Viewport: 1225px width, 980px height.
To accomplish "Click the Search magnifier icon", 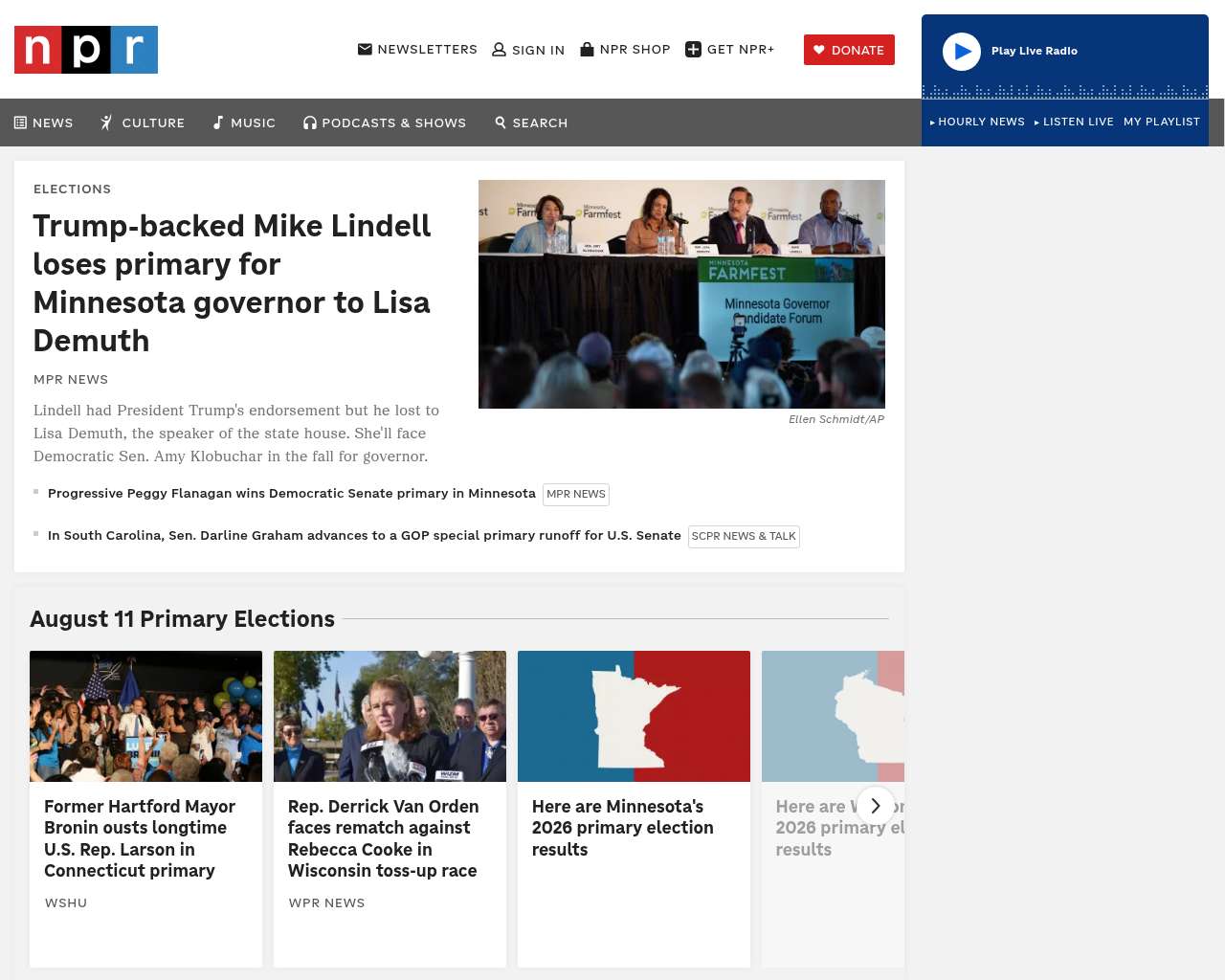I will pos(501,122).
